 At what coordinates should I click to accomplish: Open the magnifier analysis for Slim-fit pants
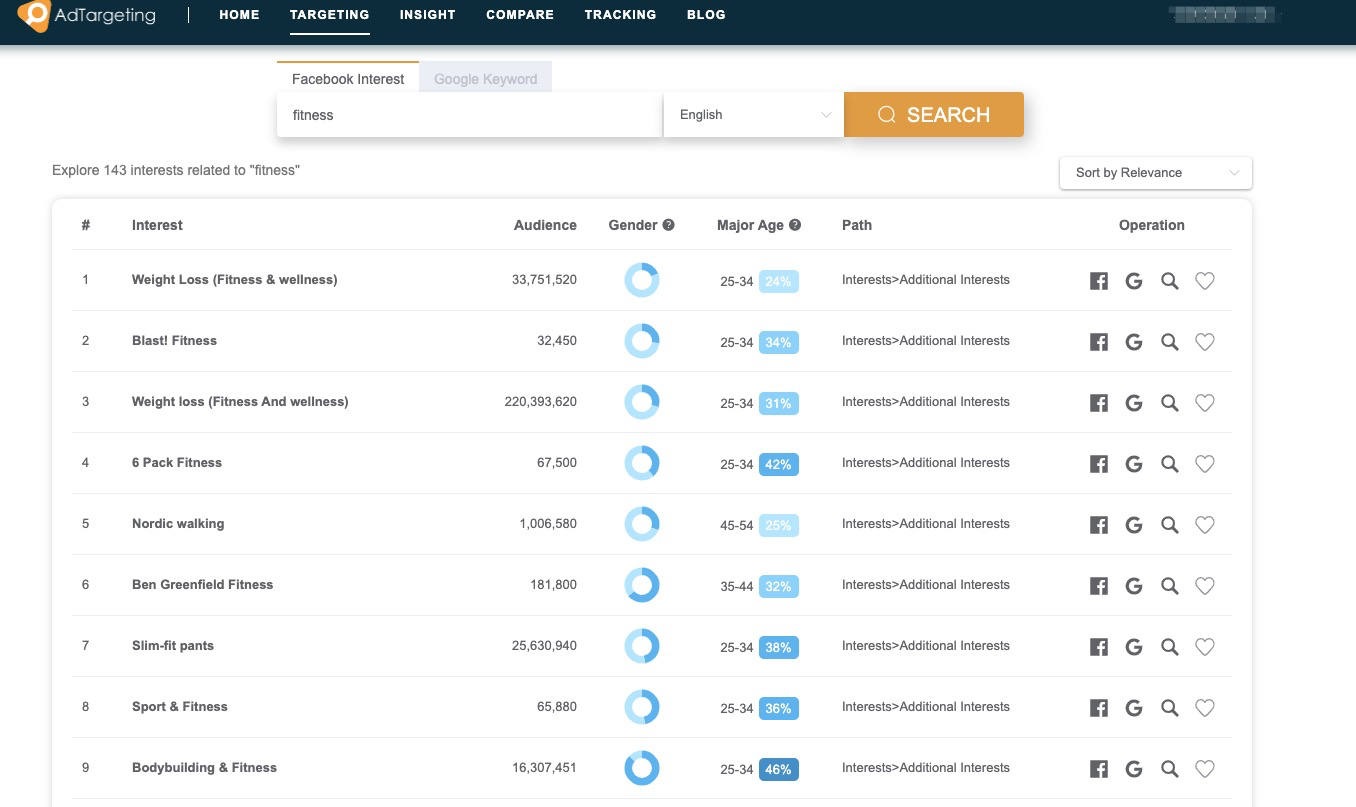1169,647
